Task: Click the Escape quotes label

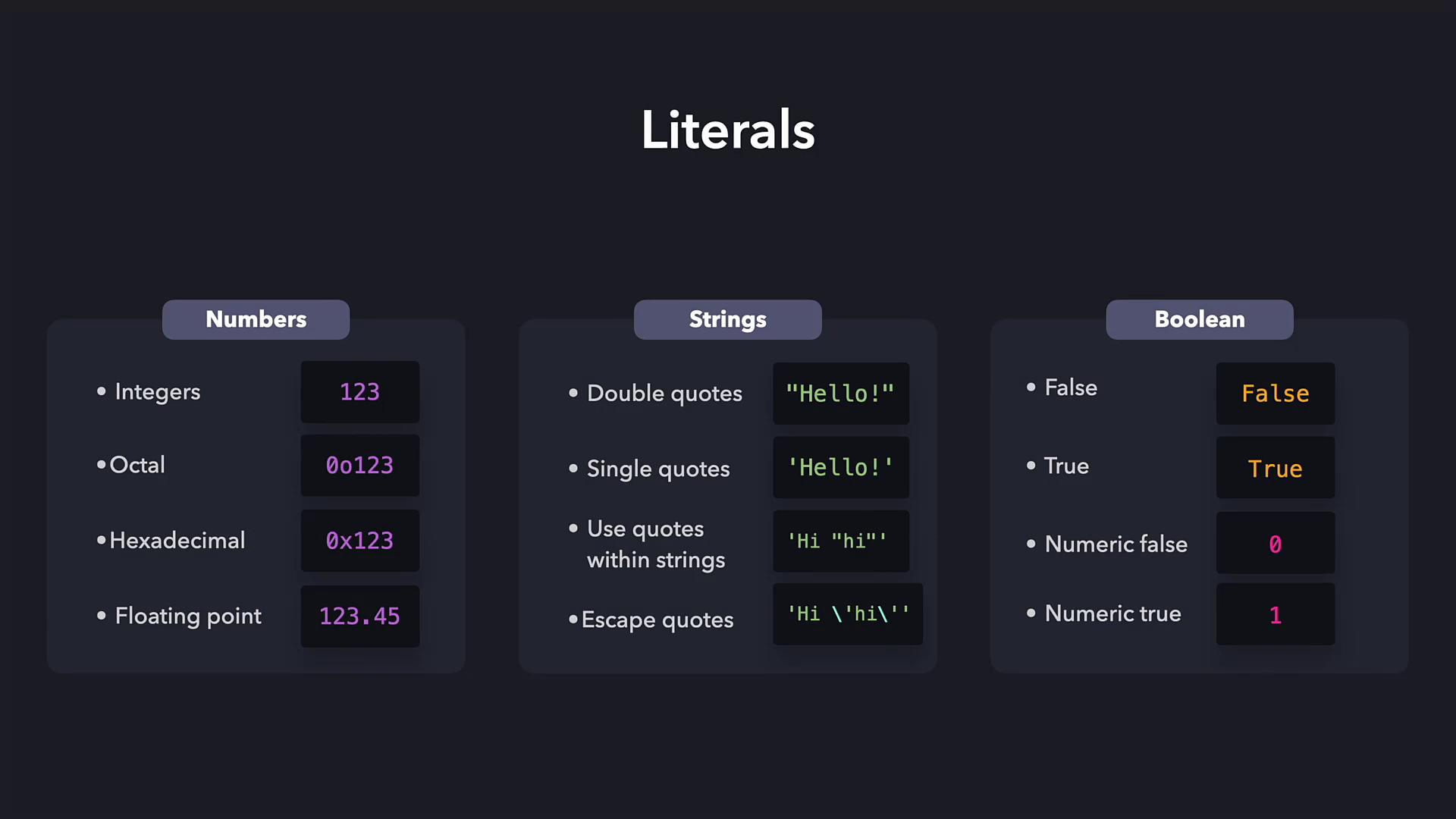Action: (657, 620)
